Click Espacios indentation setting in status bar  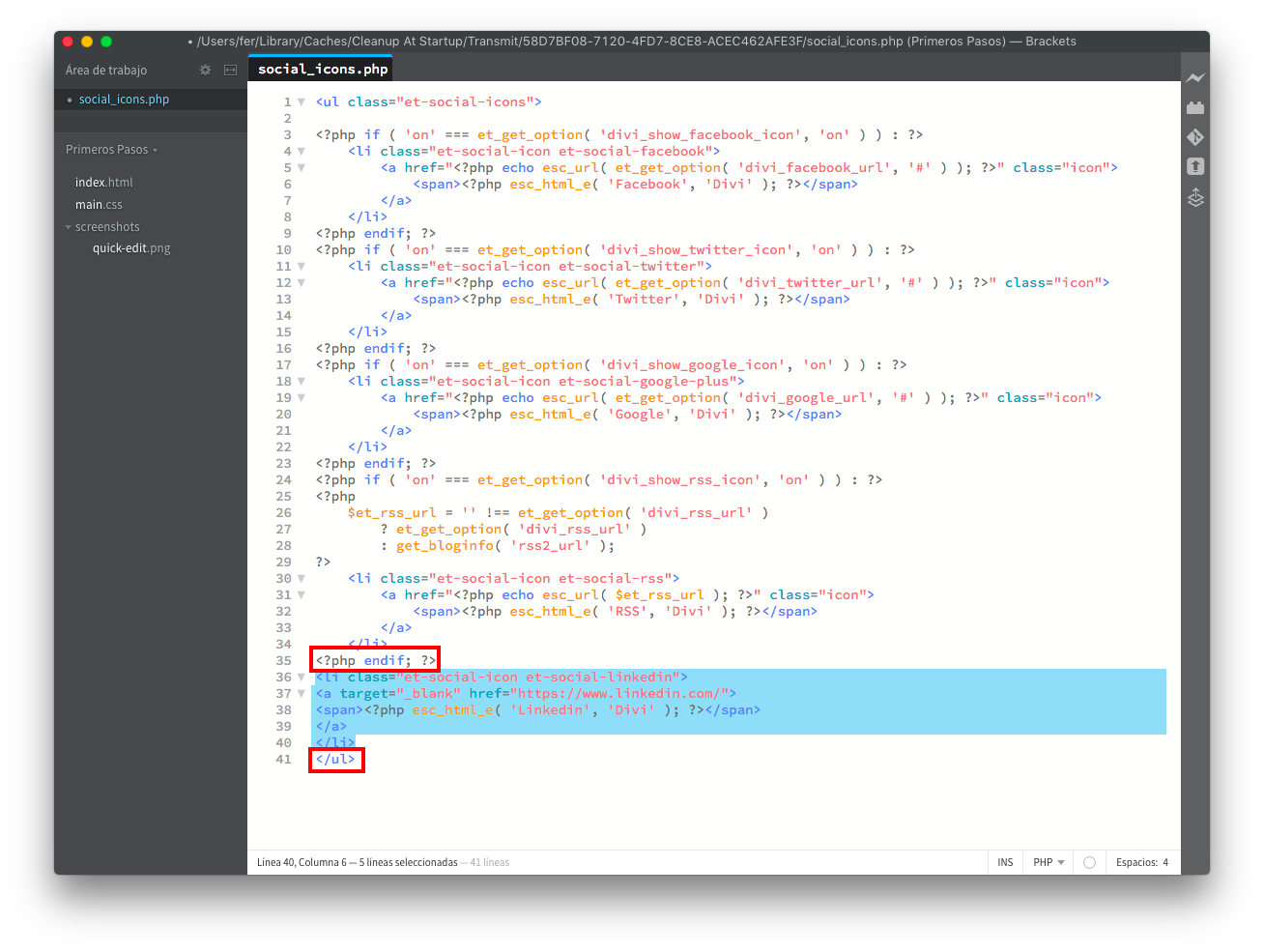click(x=1141, y=862)
